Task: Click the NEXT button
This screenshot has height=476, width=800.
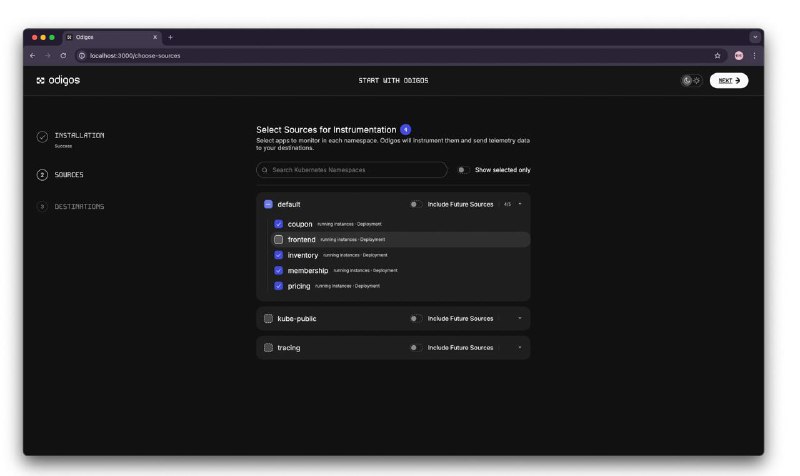Action: (729, 81)
